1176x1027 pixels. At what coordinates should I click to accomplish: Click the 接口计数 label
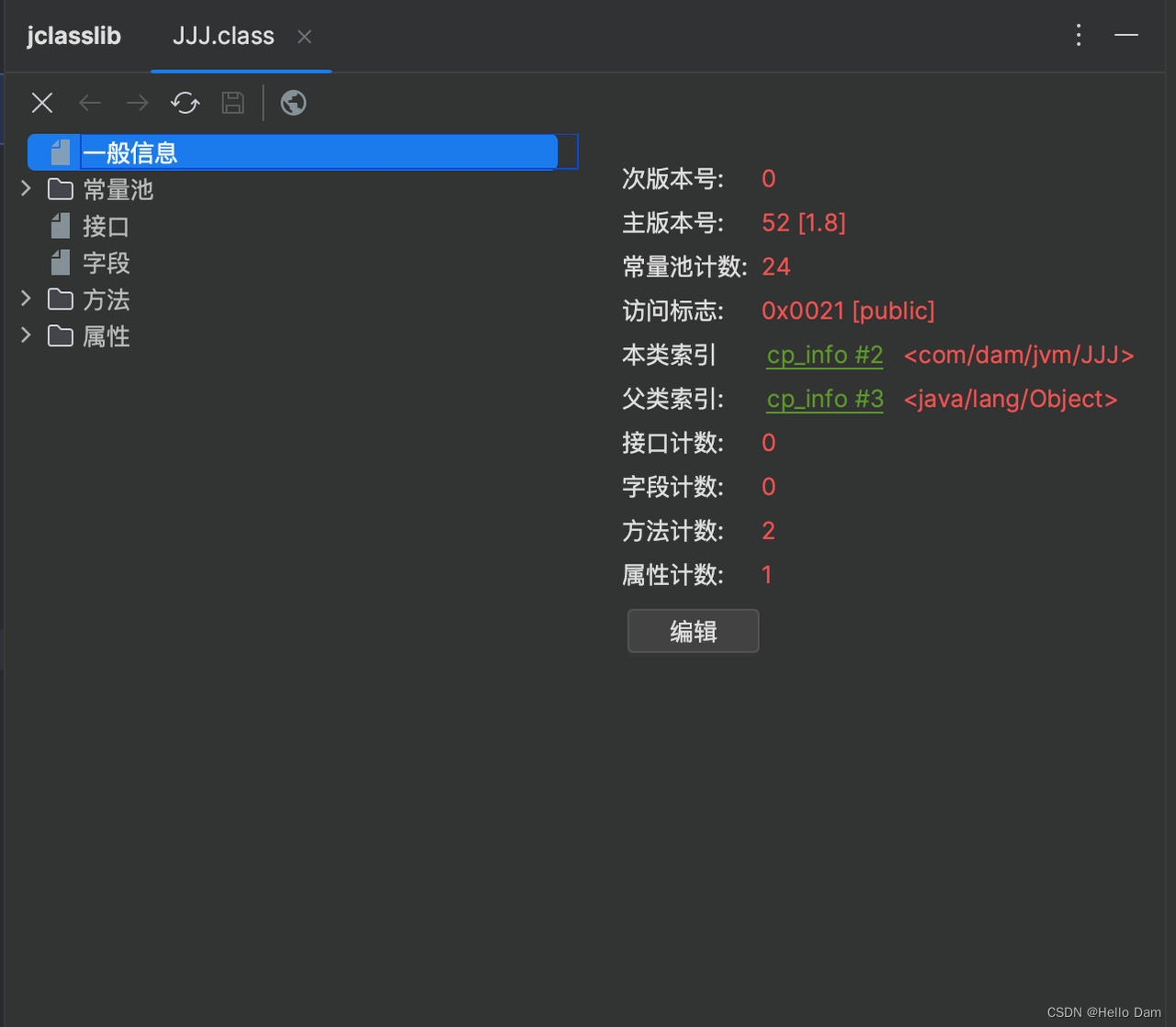(x=673, y=444)
